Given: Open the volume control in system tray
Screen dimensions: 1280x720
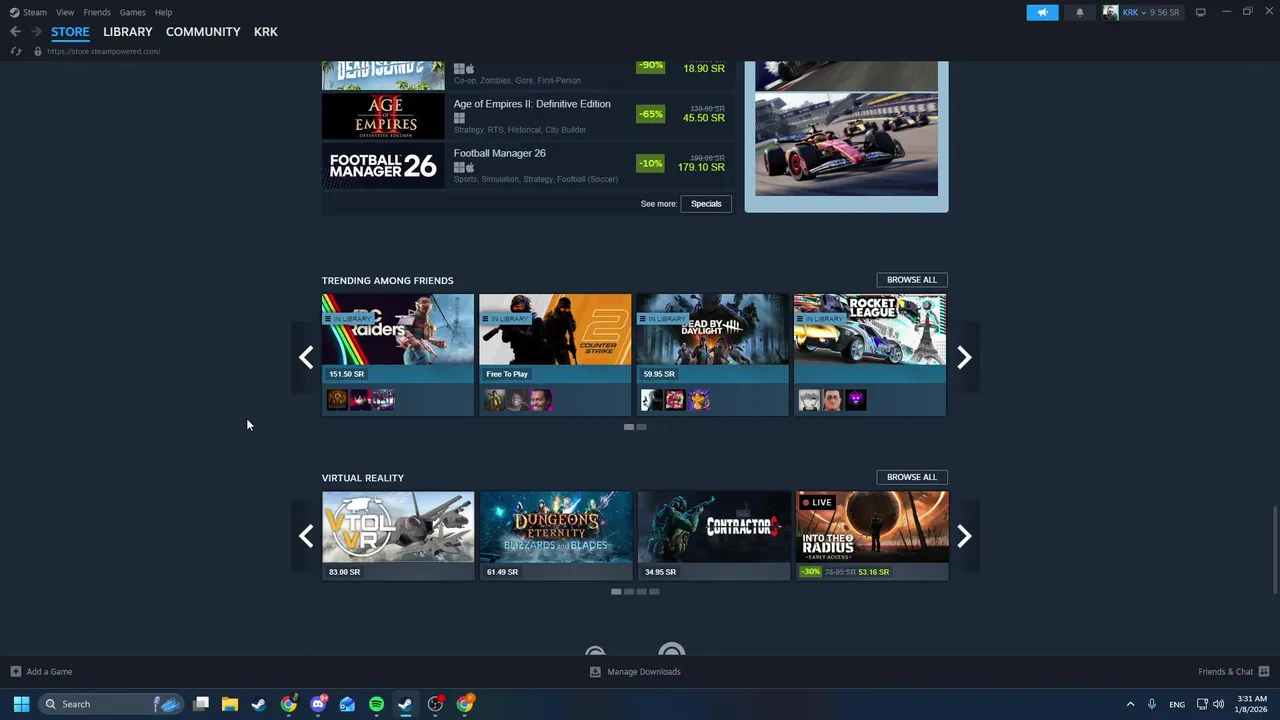Looking at the screenshot, I should [x=1218, y=704].
